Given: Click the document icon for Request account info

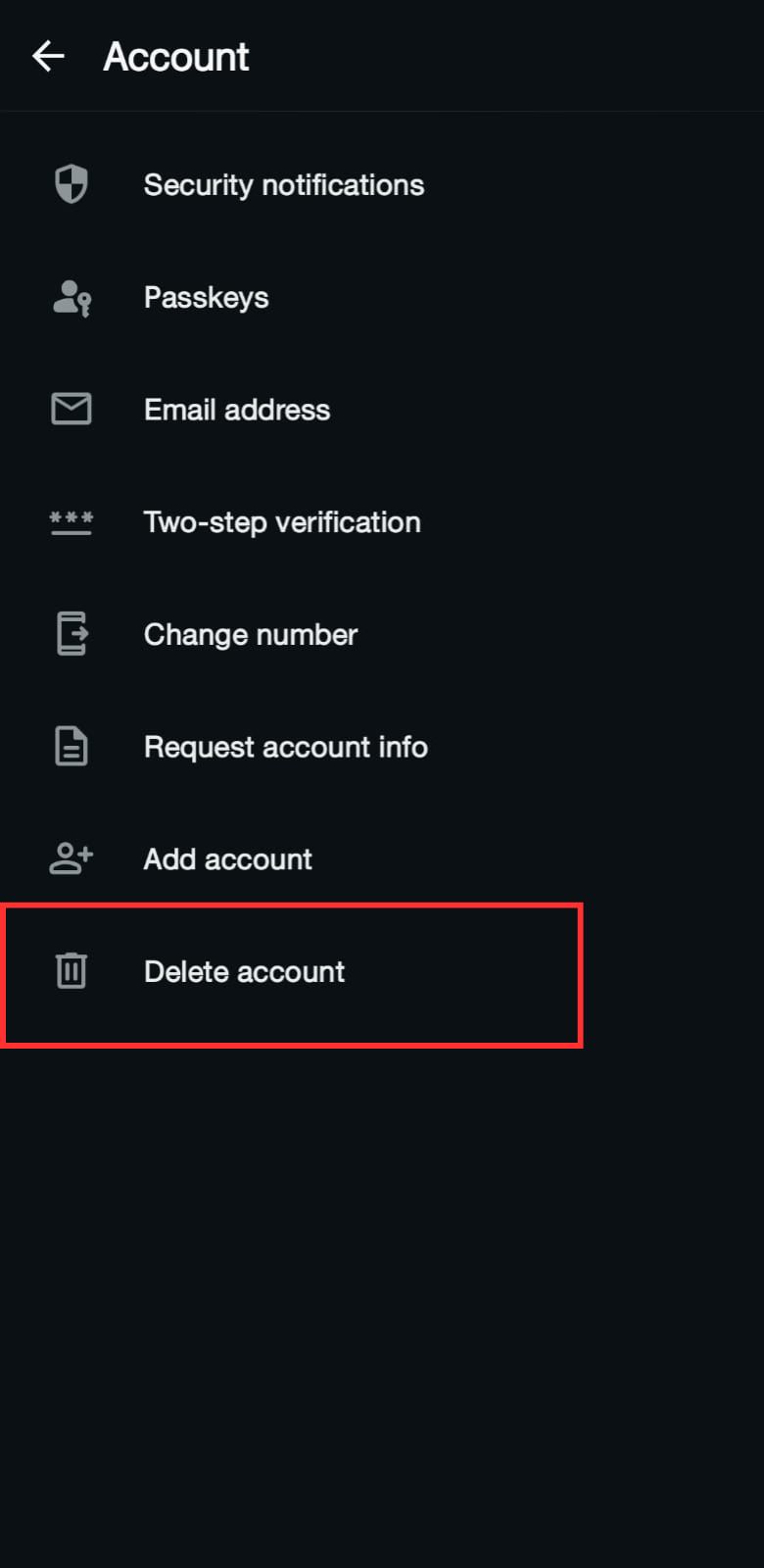Looking at the screenshot, I should tap(71, 747).
